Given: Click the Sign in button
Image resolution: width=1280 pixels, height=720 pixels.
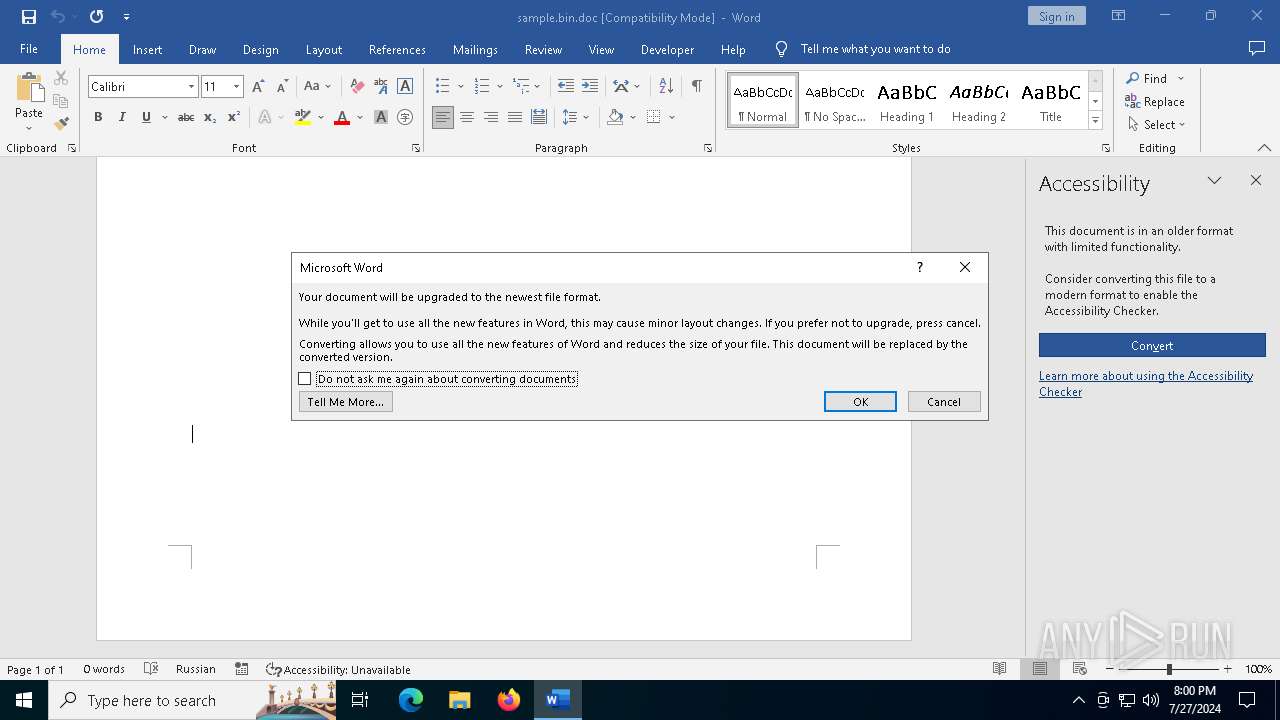Looking at the screenshot, I should coord(1056,16).
